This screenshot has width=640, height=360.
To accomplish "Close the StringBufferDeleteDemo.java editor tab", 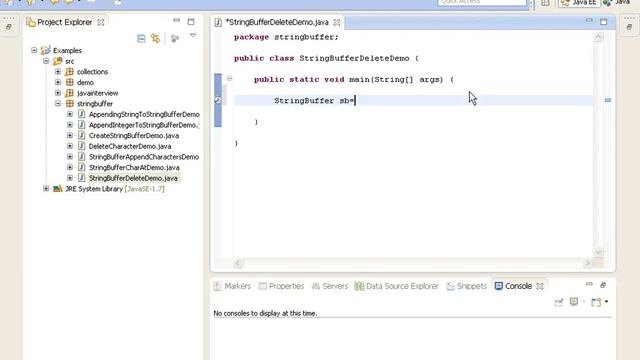I will [337, 22].
